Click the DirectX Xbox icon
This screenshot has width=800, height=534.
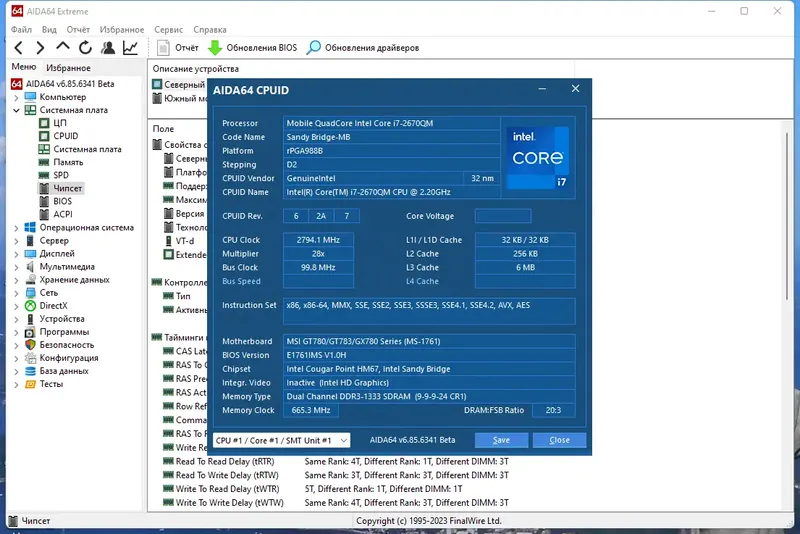pos(31,306)
